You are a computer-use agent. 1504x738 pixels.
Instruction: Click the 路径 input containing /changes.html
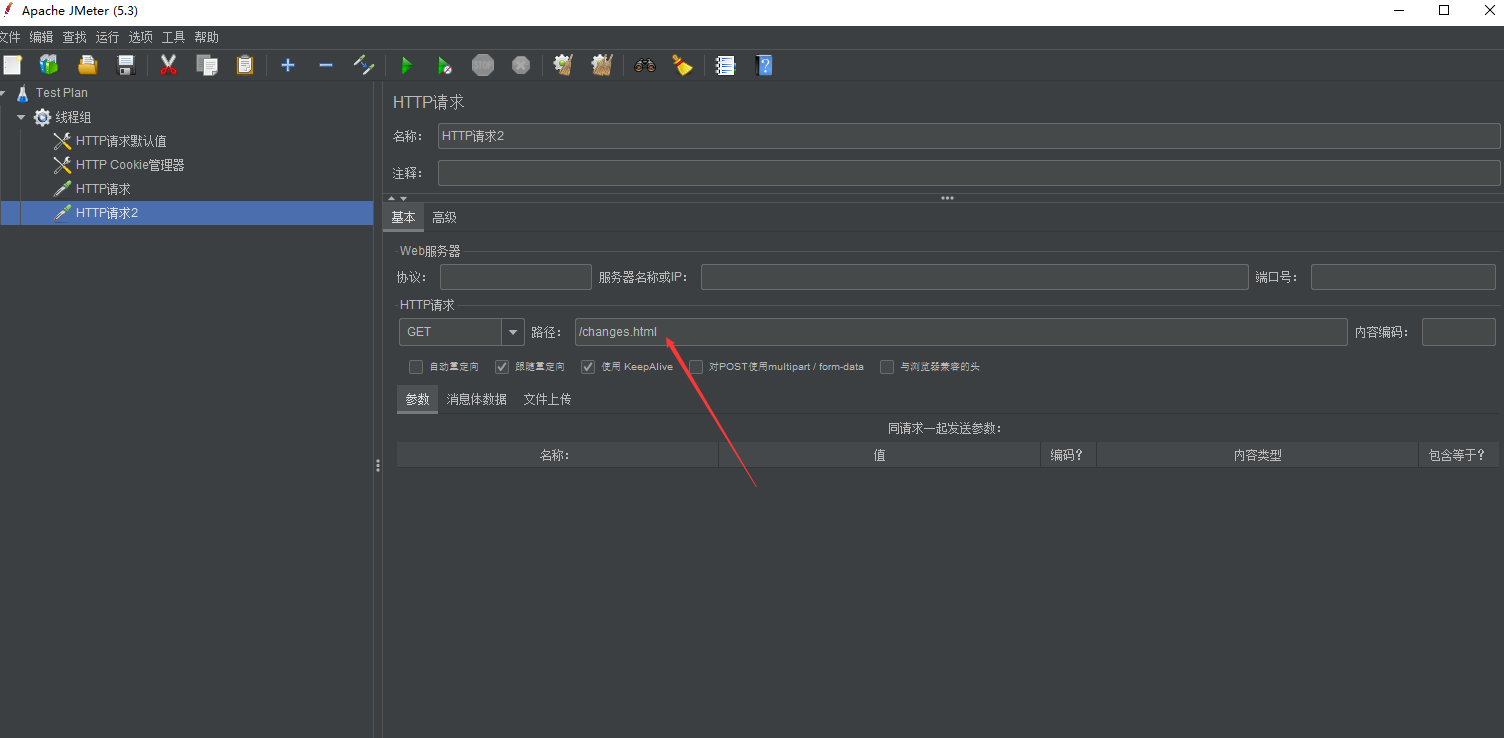click(960, 331)
